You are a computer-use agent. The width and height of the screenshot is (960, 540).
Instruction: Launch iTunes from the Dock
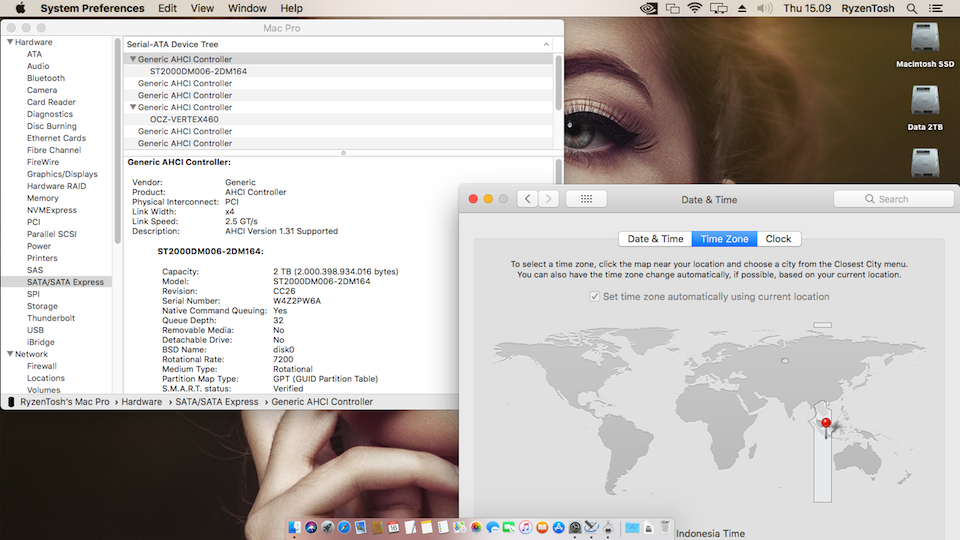[x=525, y=527]
